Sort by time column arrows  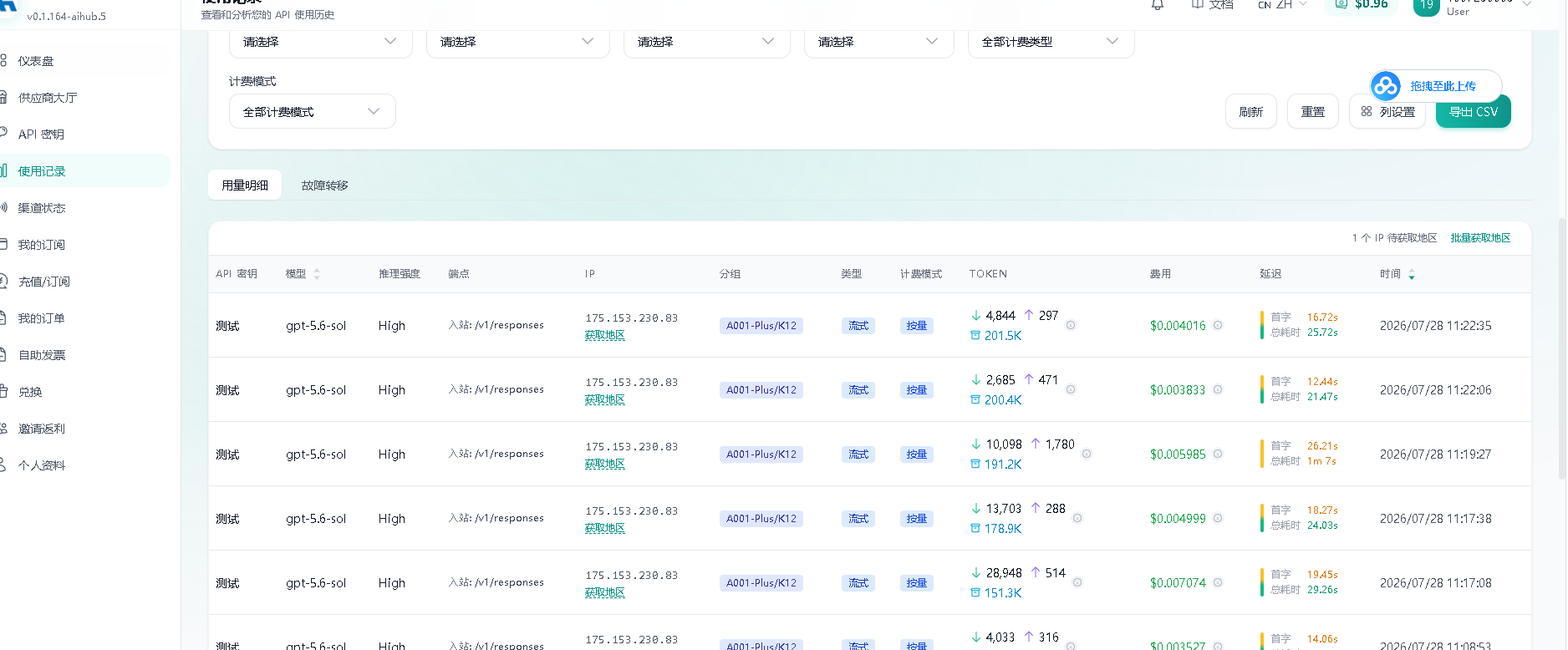(x=1412, y=274)
